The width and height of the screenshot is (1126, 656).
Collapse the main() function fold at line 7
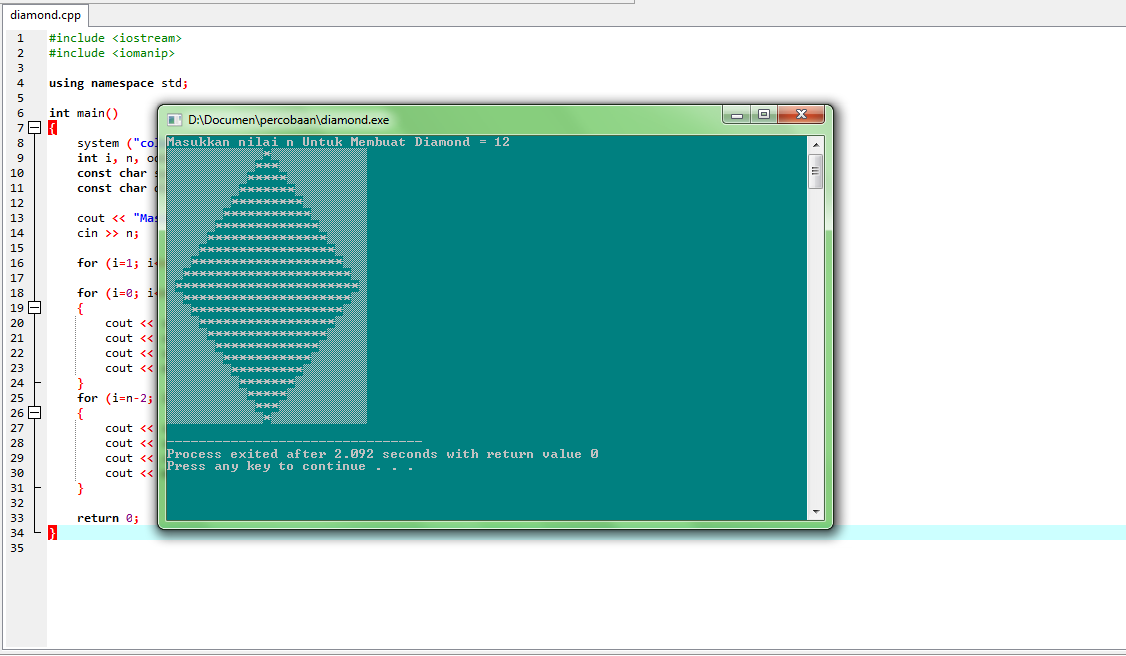point(34,127)
